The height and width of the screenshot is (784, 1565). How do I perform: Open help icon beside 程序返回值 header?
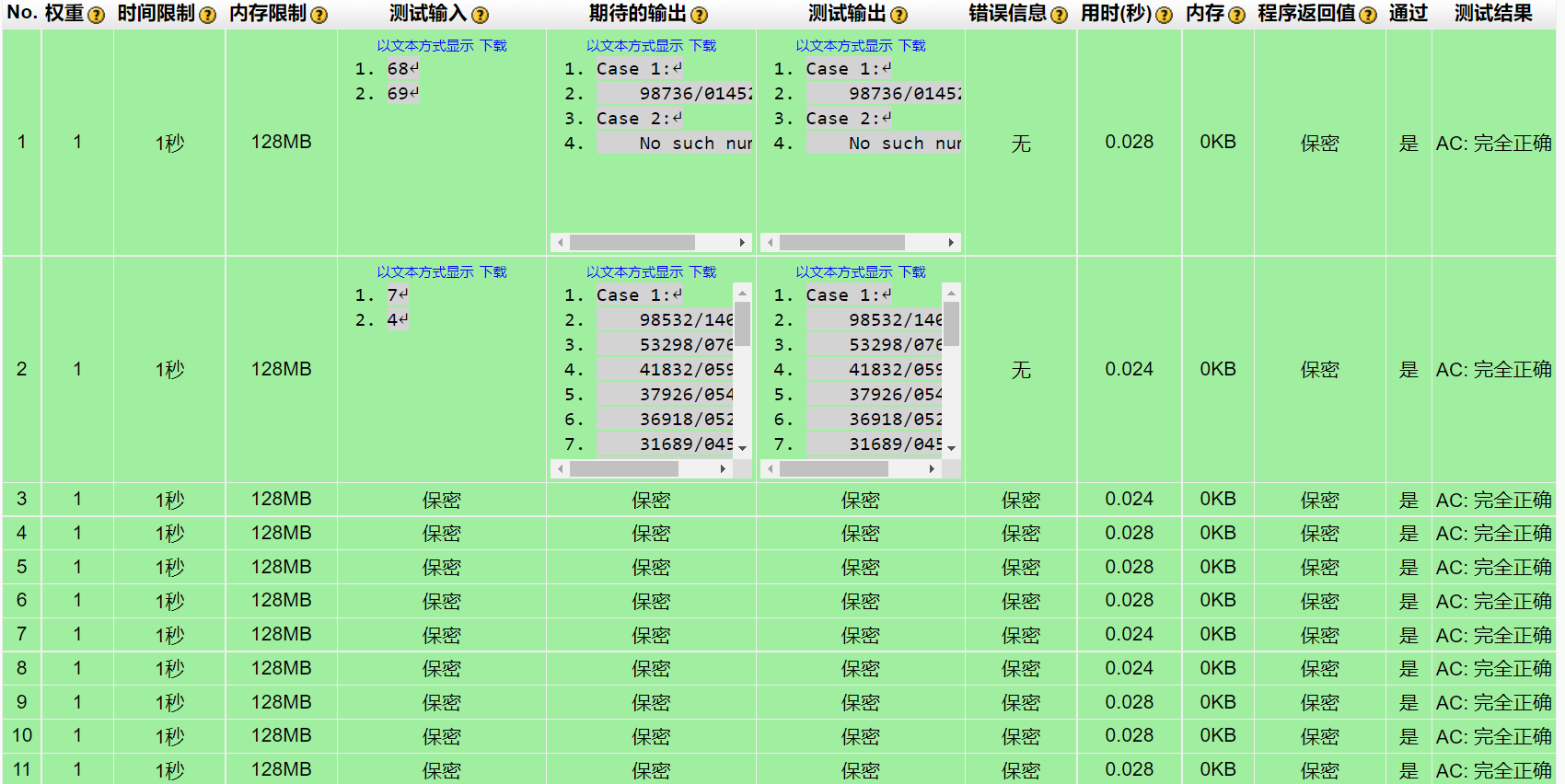(1368, 16)
